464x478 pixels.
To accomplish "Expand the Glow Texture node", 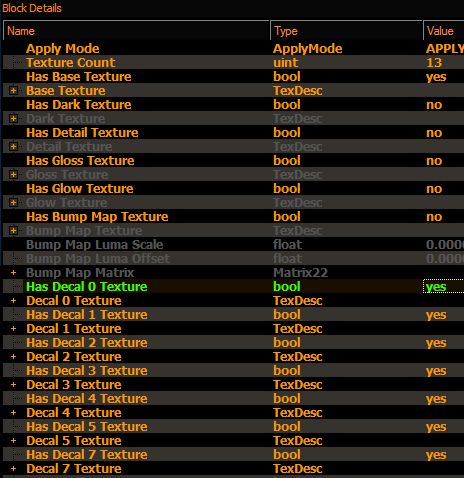I will pos(13,203).
